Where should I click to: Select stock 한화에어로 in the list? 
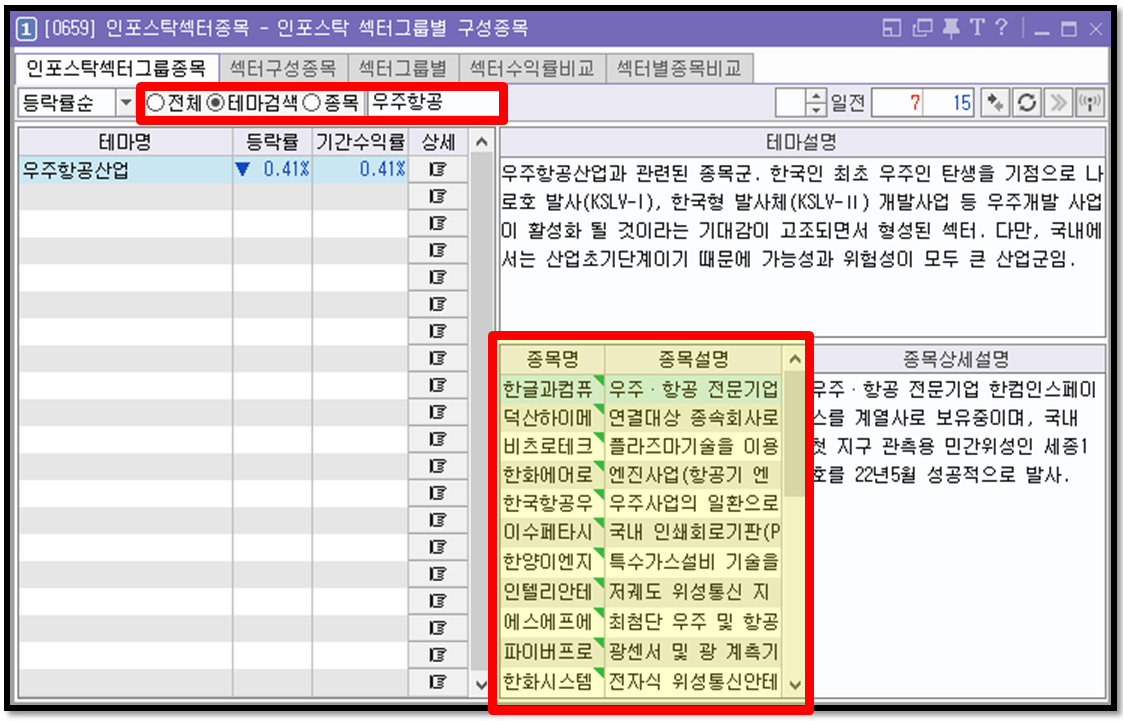552,475
